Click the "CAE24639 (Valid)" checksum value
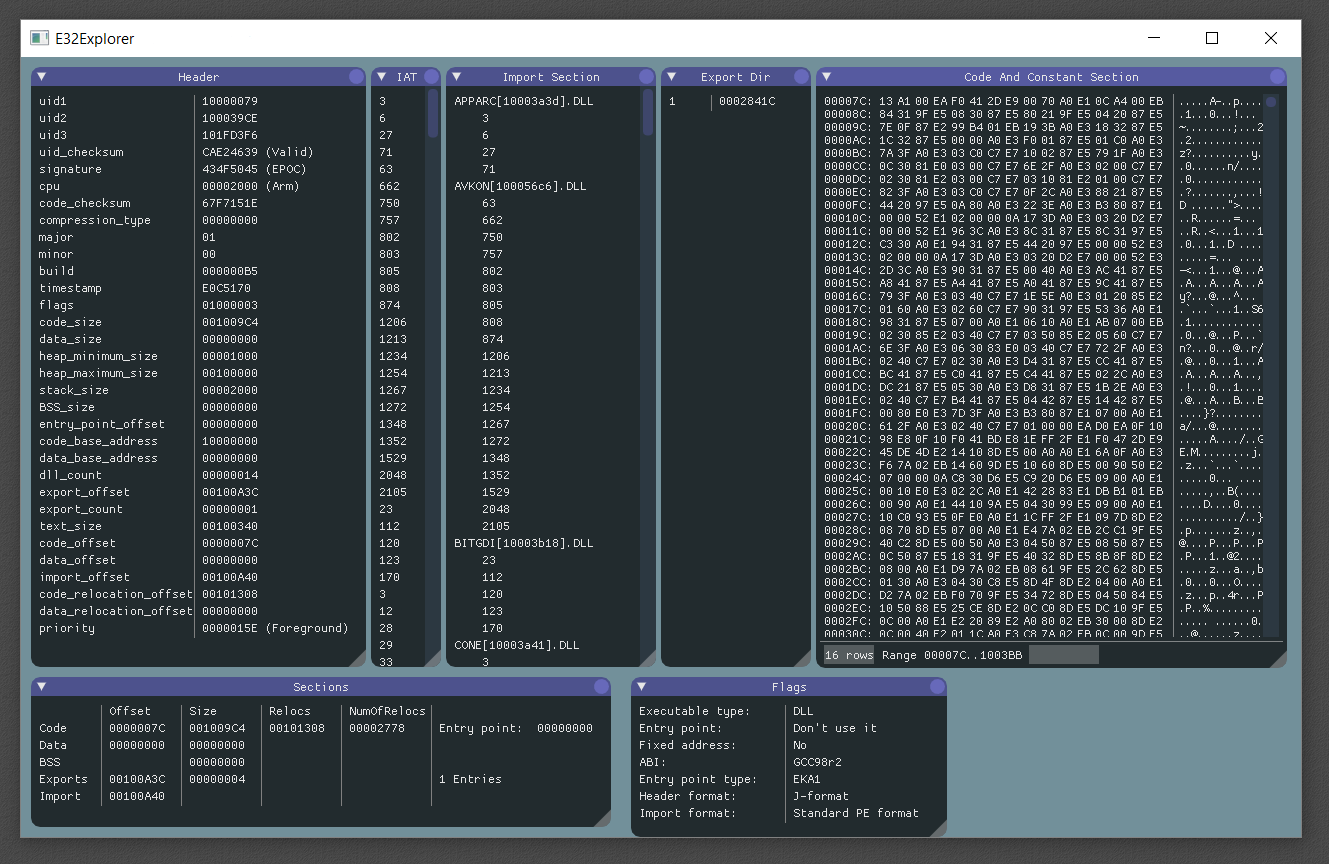This screenshot has width=1329, height=864. [258, 152]
